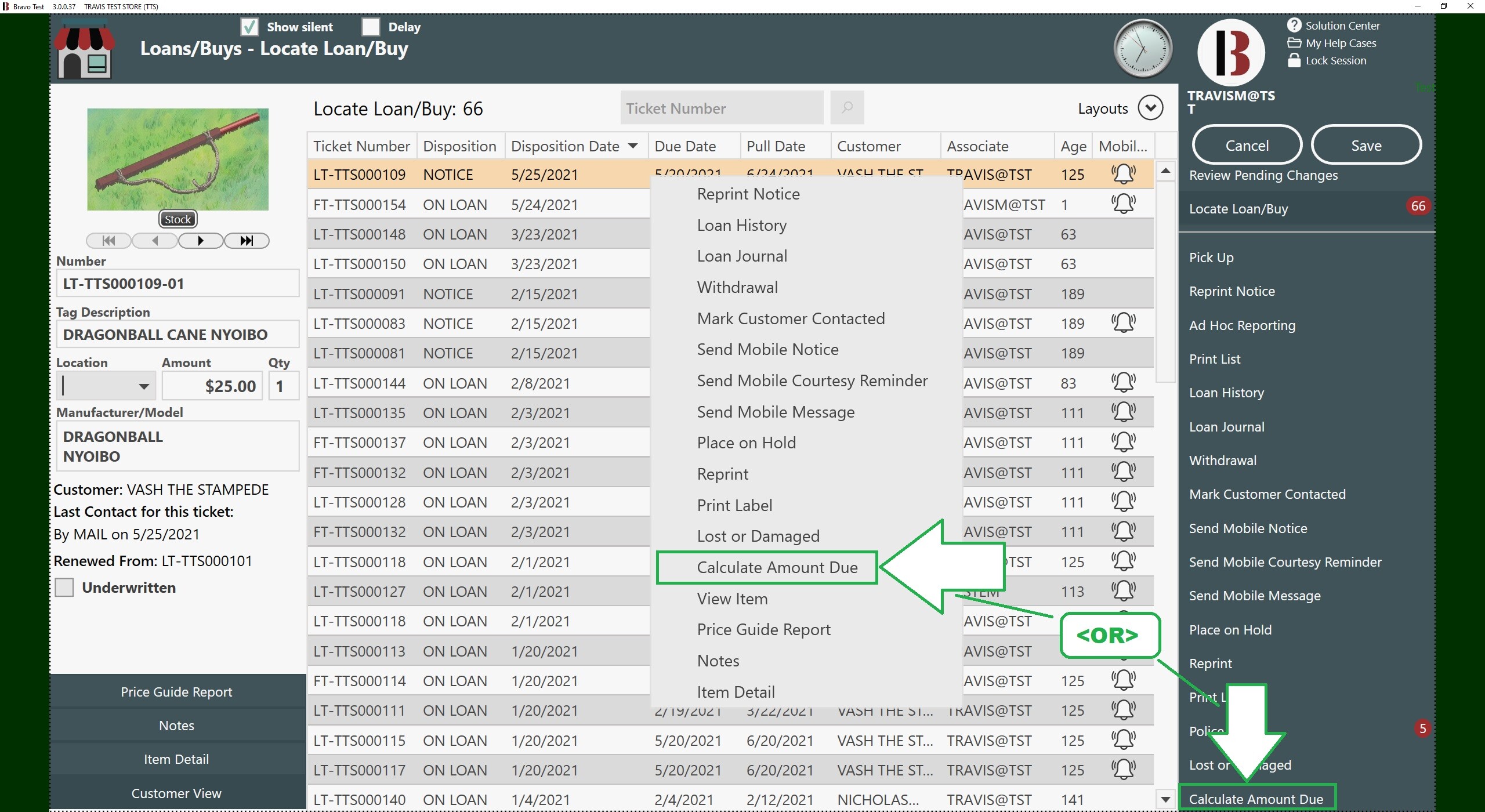Focus the Ticket Number search field

(721, 108)
